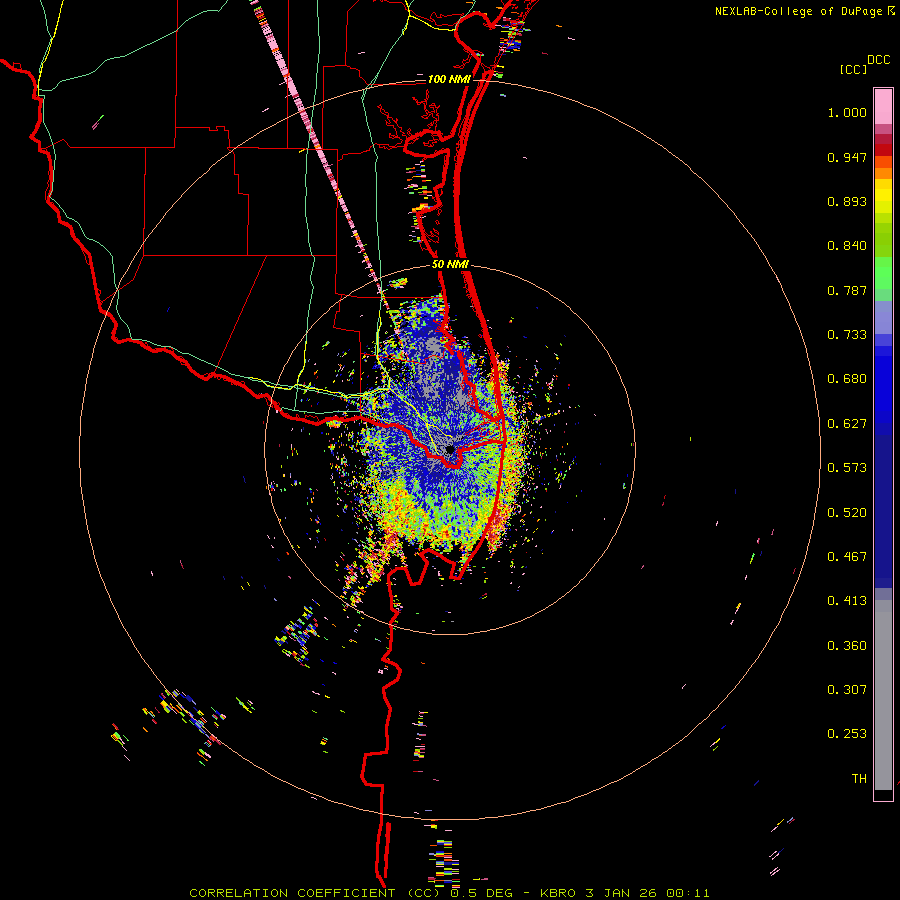Screen dimensions: 900x900
Task: Click the 0.360 legend value
Action: (x=847, y=646)
